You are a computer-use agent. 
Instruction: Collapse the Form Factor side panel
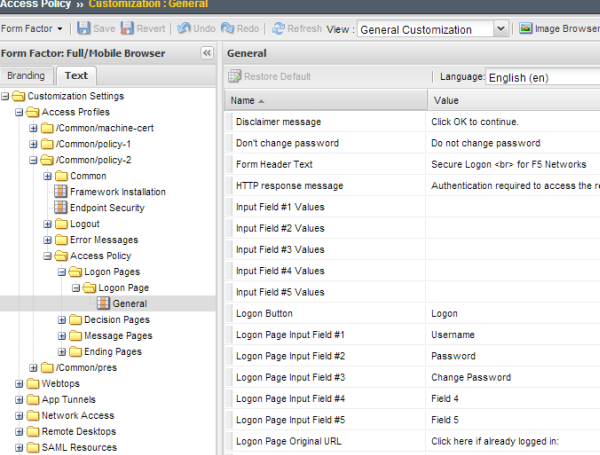(x=207, y=53)
